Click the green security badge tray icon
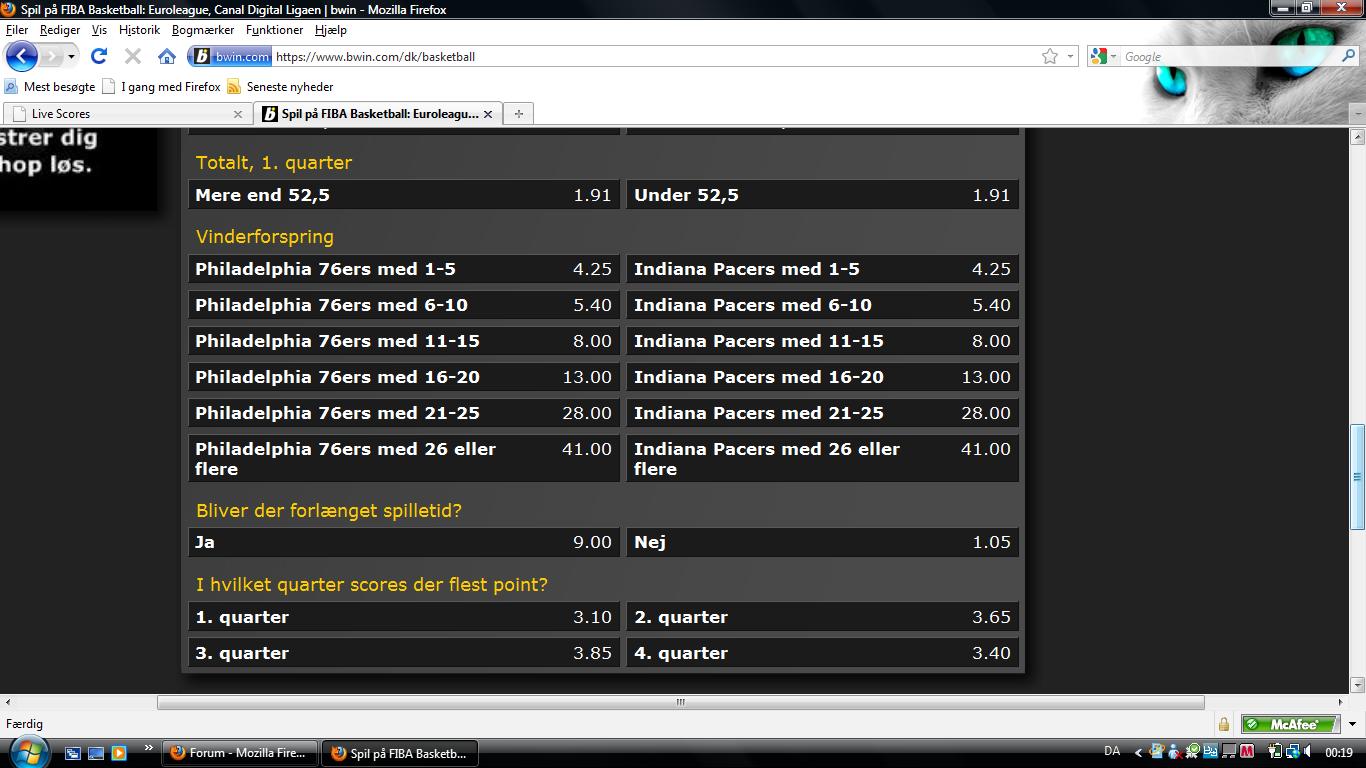Image resolution: width=1366 pixels, height=768 pixels. coord(1193,752)
